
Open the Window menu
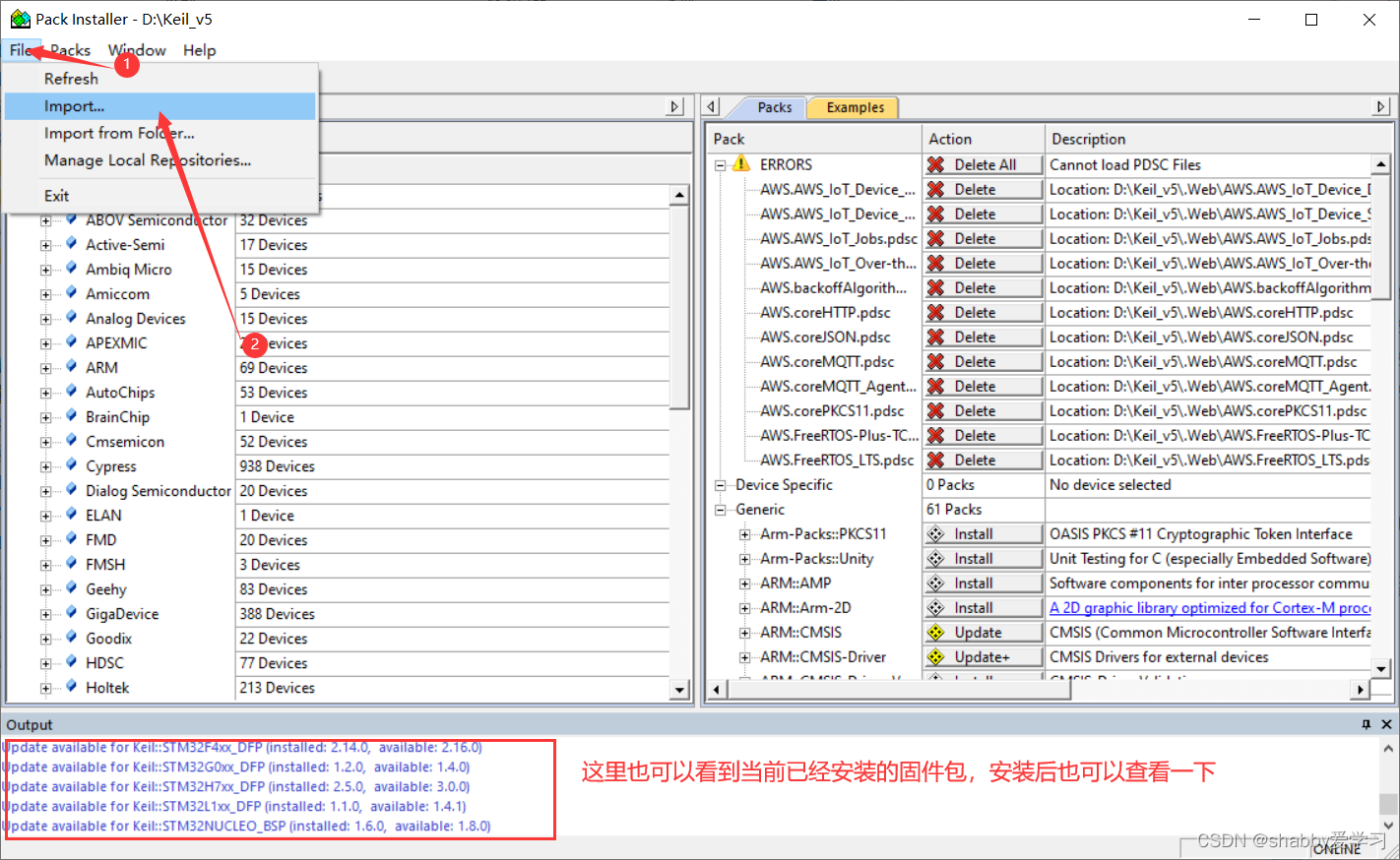pyautogui.click(x=137, y=50)
